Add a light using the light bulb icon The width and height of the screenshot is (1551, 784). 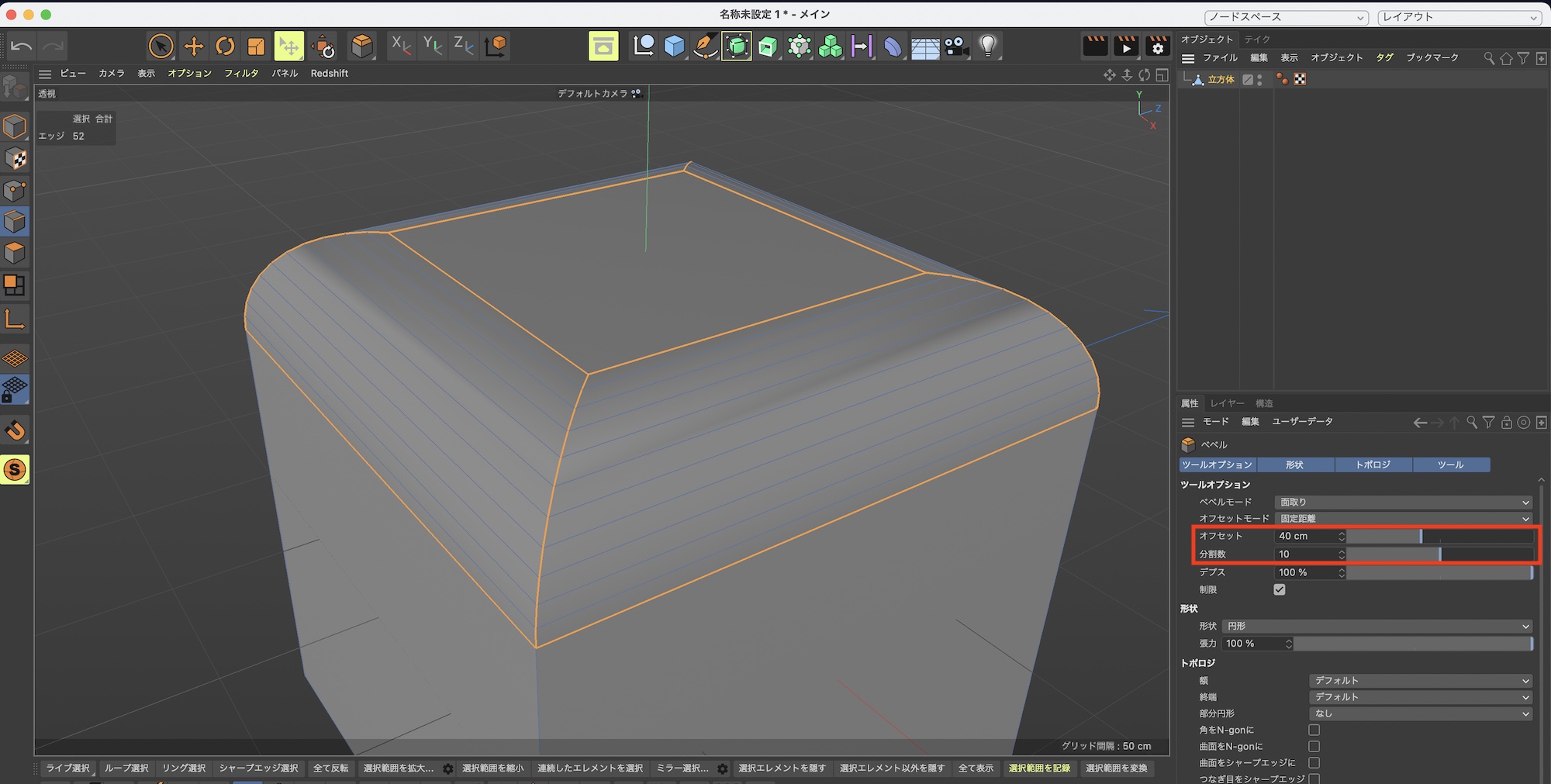pyautogui.click(x=987, y=47)
